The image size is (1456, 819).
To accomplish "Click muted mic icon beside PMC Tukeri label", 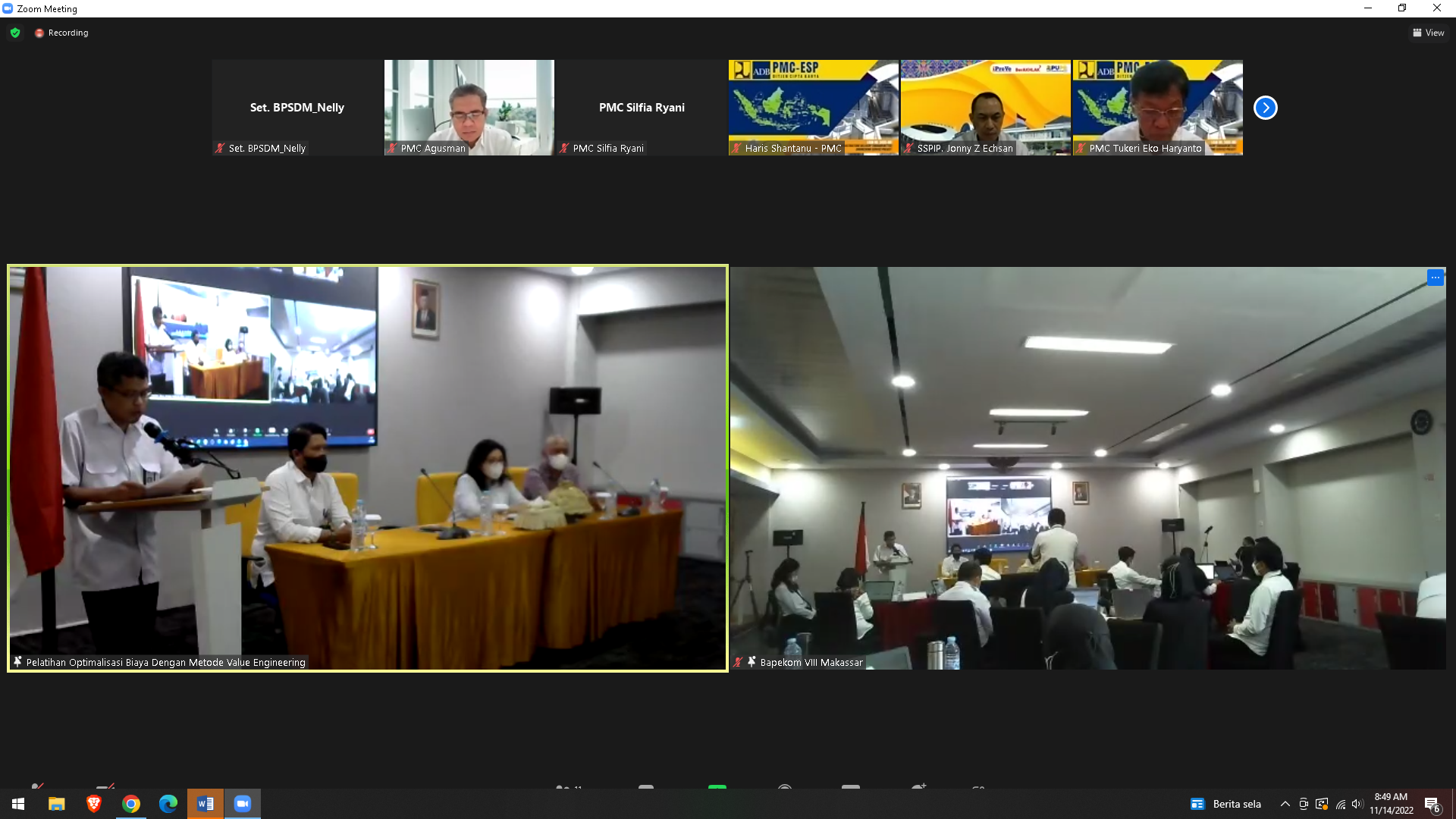I will [x=1081, y=149].
